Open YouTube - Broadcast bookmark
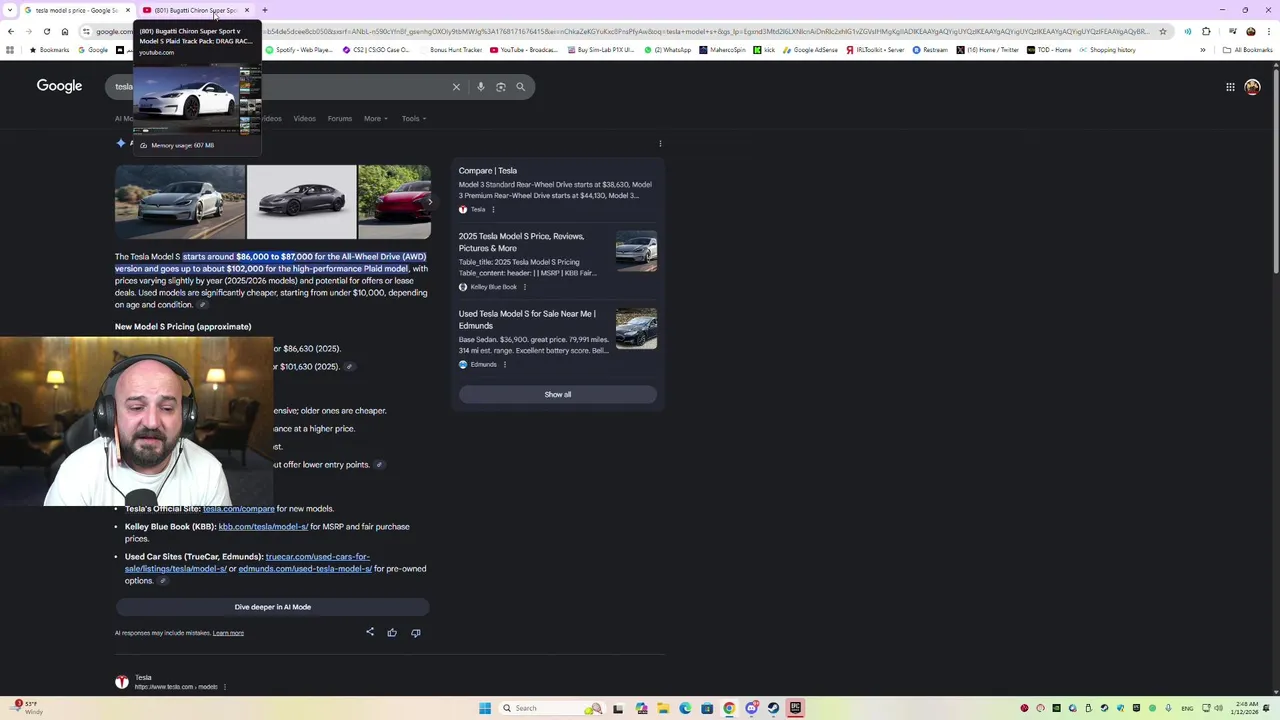1280x720 pixels. 524,50
